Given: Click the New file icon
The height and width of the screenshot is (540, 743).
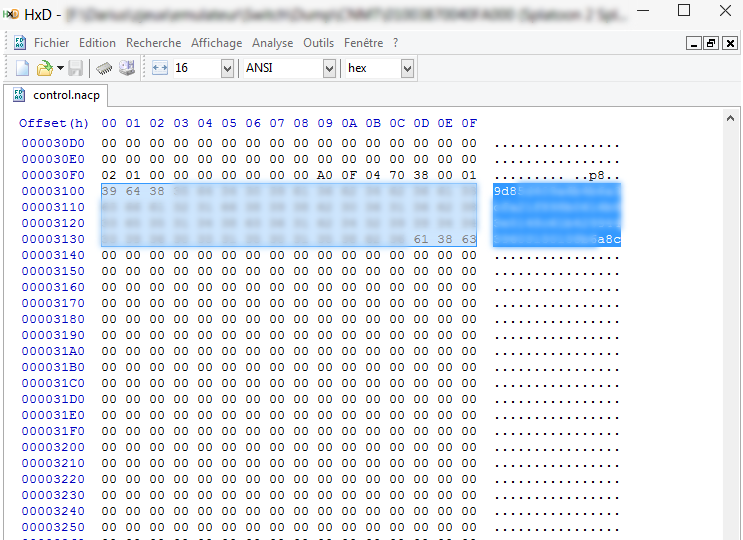Looking at the screenshot, I should [22, 68].
